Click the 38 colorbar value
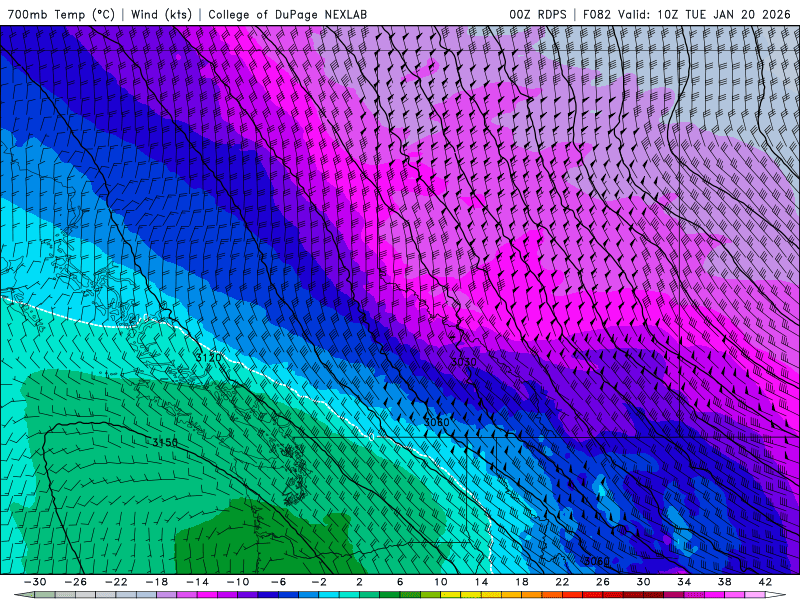800x600 pixels. 724,582
